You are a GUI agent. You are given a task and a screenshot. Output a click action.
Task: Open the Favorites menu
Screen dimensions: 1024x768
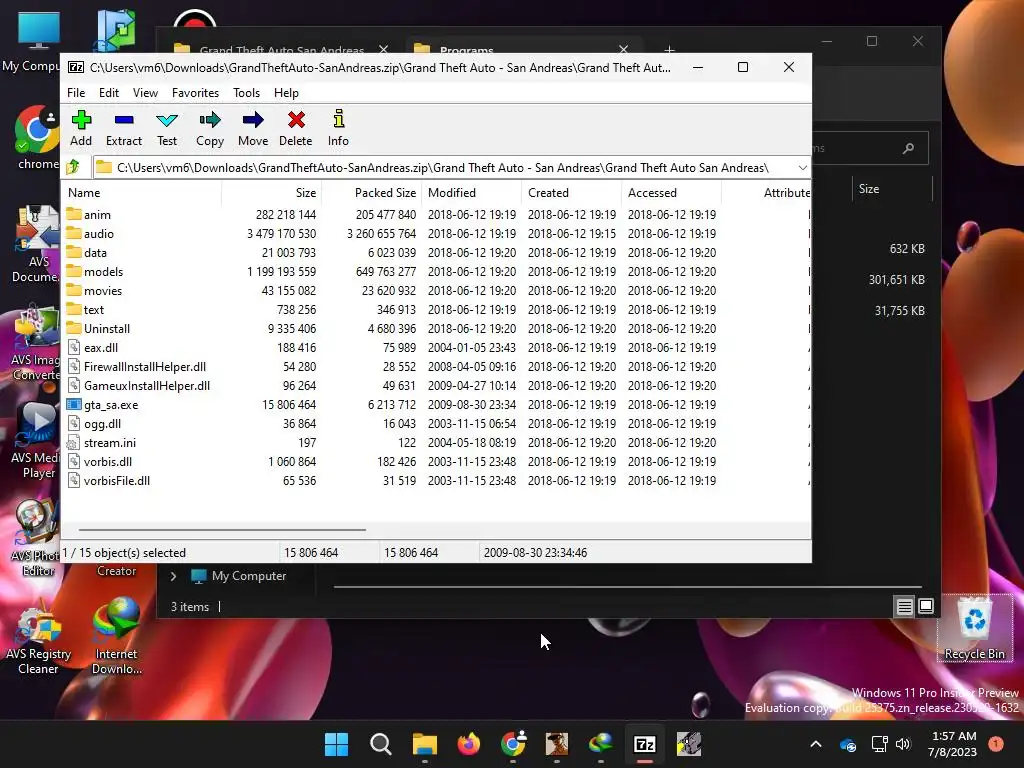tap(195, 93)
